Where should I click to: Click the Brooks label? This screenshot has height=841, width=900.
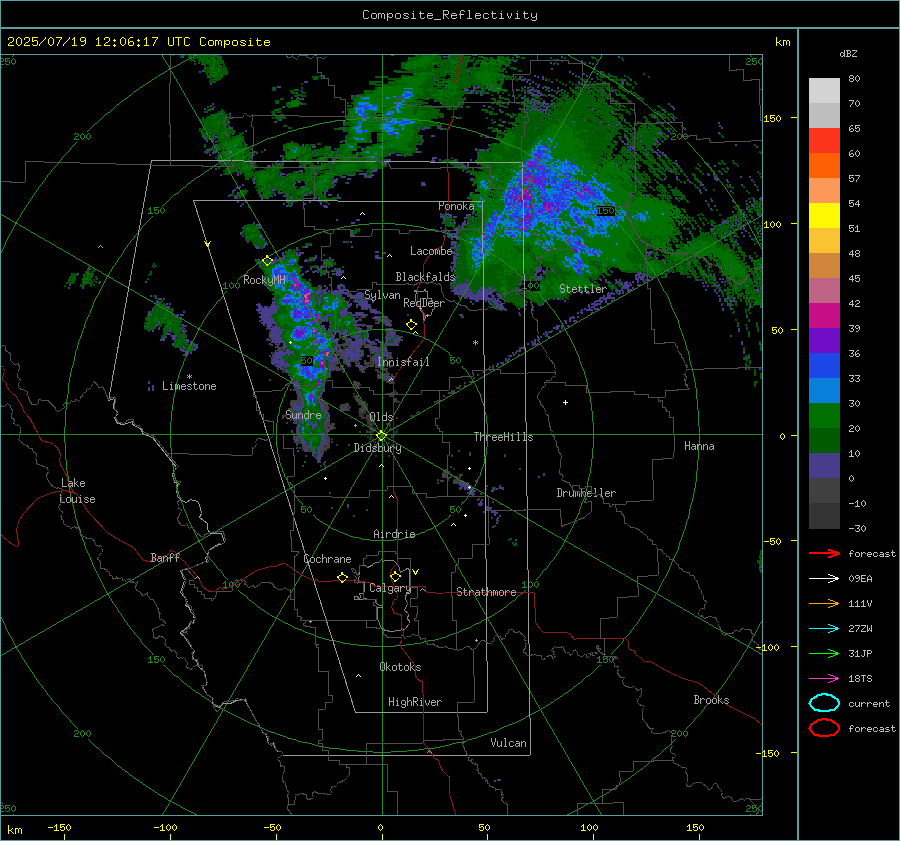coord(711,700)
